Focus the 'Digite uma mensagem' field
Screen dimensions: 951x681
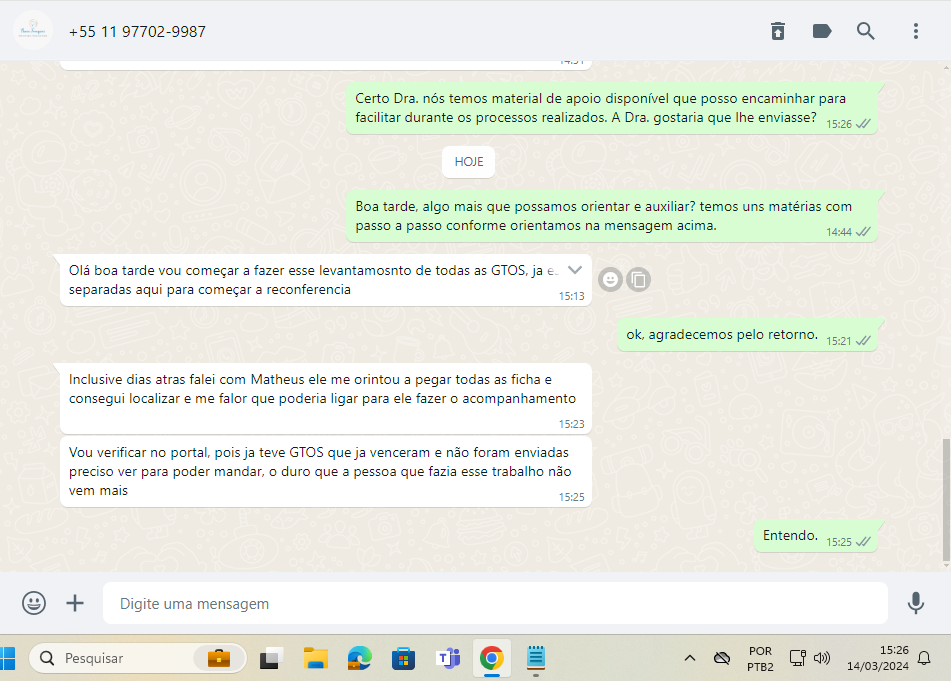point(495,603)
